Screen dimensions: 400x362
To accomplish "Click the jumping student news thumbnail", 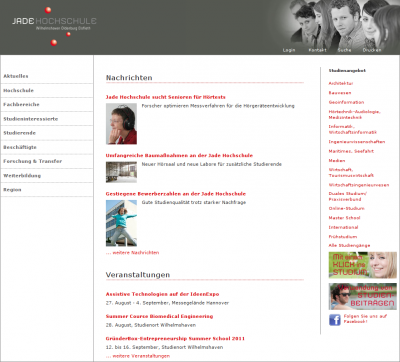I will pos(121,223).
